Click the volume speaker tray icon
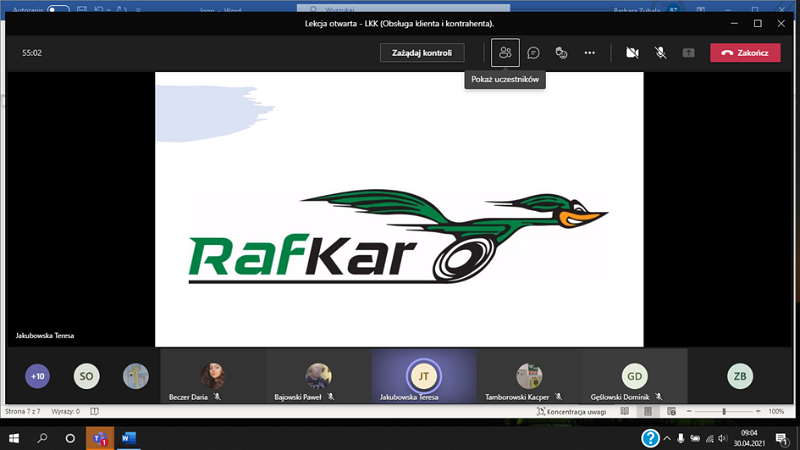Viewport: 800px width, 450px height. 722,438
